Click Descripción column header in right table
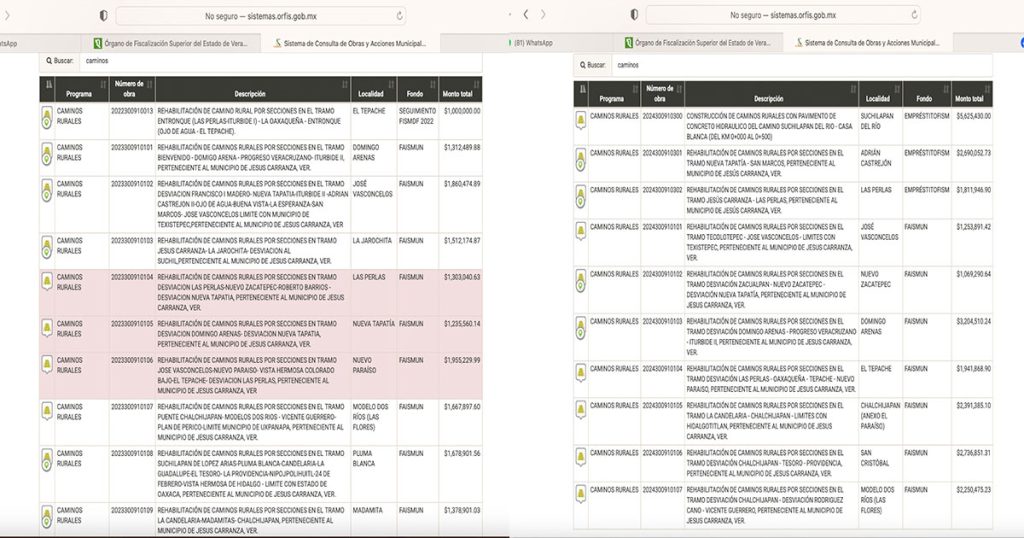This screenshot has height=538, width=1024. (x=771, y=94)
